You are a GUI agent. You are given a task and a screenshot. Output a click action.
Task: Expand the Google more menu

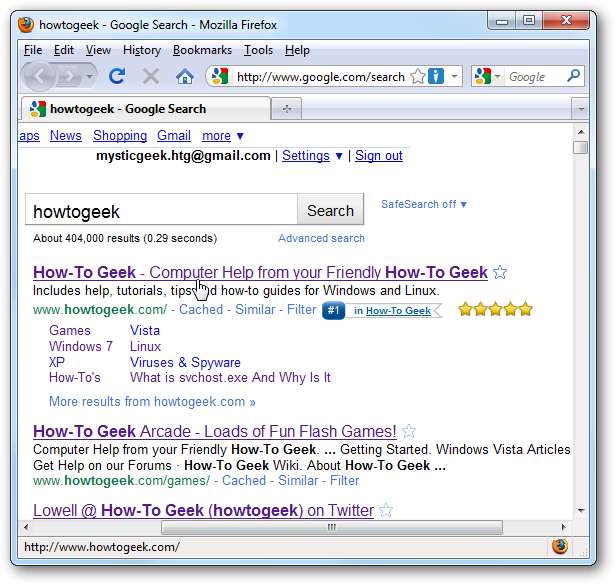click(x=222, y=136)
